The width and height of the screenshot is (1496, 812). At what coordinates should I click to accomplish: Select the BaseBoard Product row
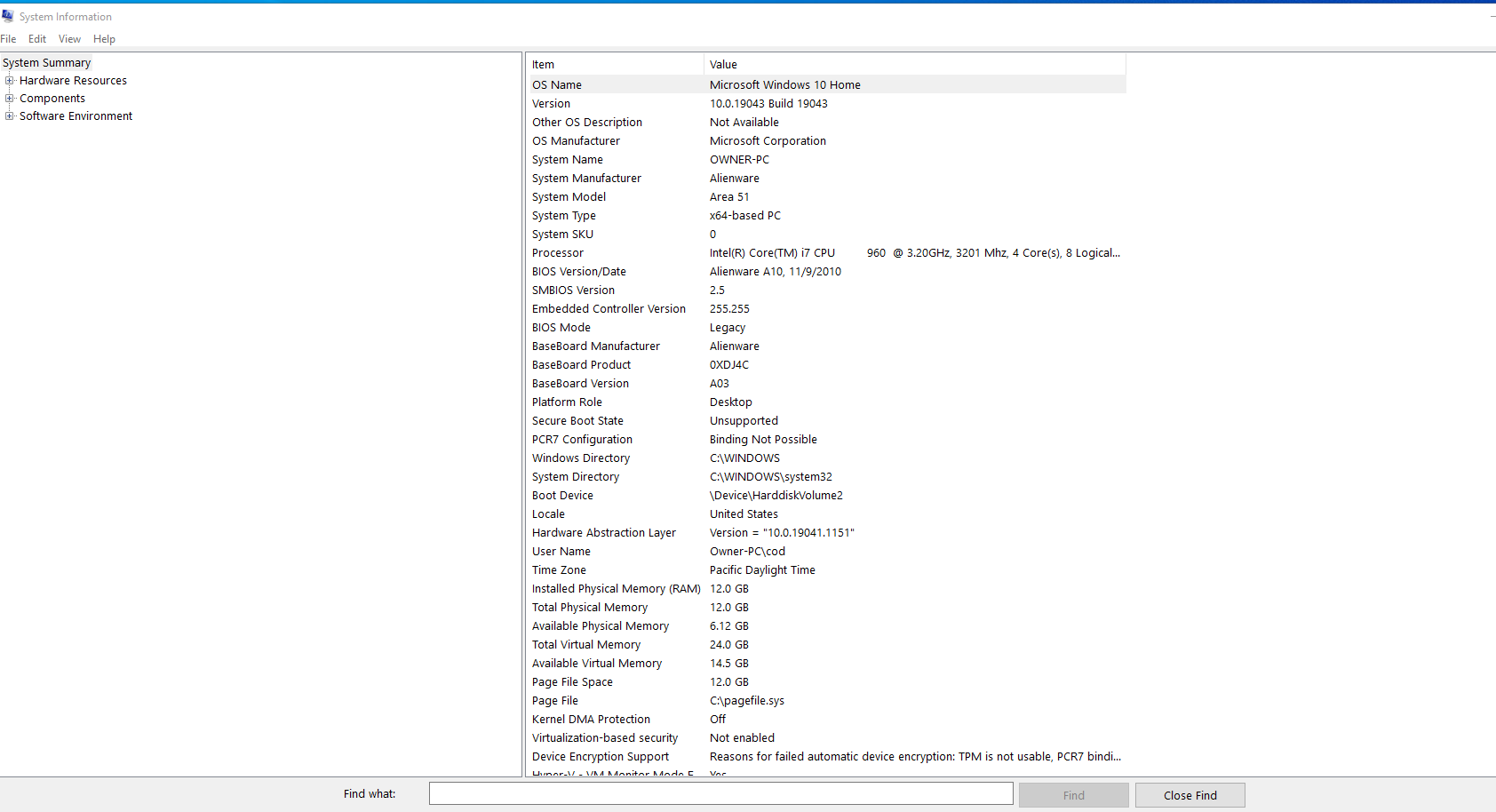tap(827, 365)
